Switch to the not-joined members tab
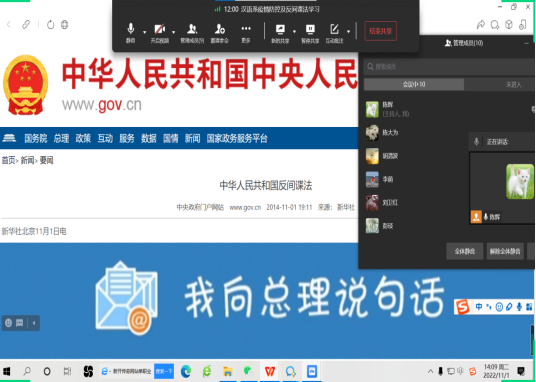The image size is (536, 382). tap(513, 84)
